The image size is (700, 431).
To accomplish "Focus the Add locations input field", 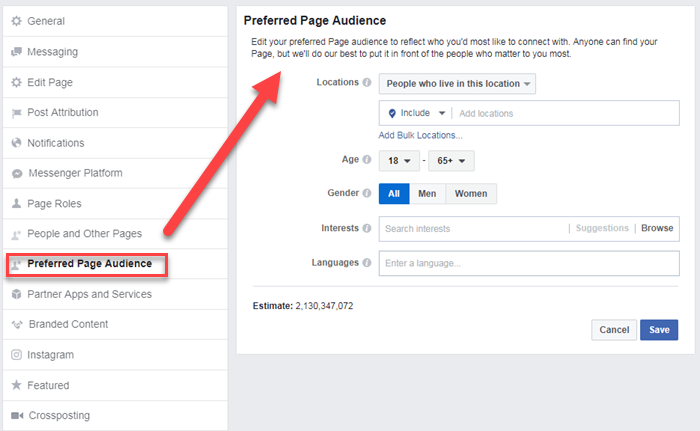I will click(x=566, y=113).
